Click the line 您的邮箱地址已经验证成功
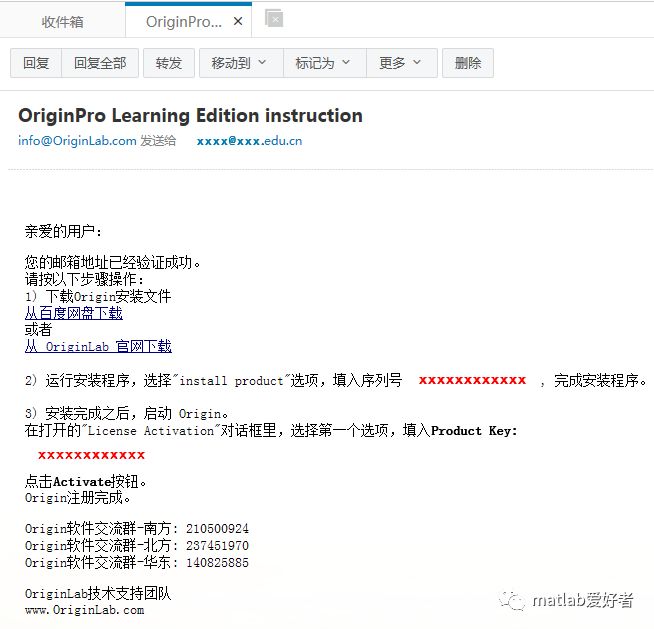Image resolution: width=654 pixels, height=629 pixels. click(x=112, y=263)
